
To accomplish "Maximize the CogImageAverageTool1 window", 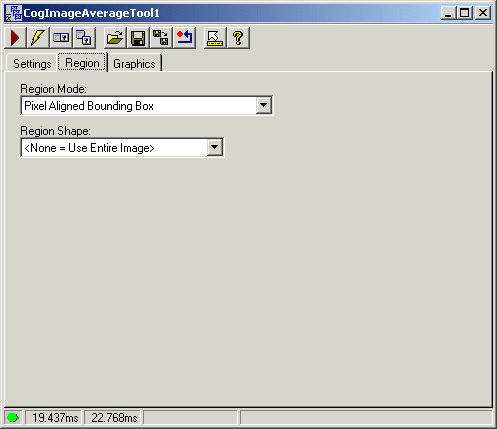I will (x=464, y=13).
